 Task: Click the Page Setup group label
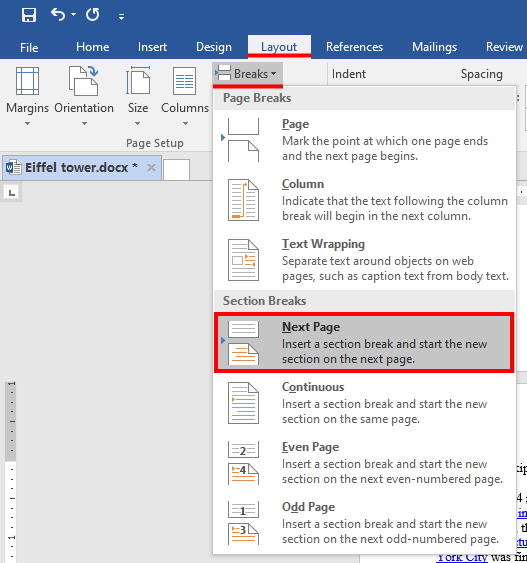(155, 143)
